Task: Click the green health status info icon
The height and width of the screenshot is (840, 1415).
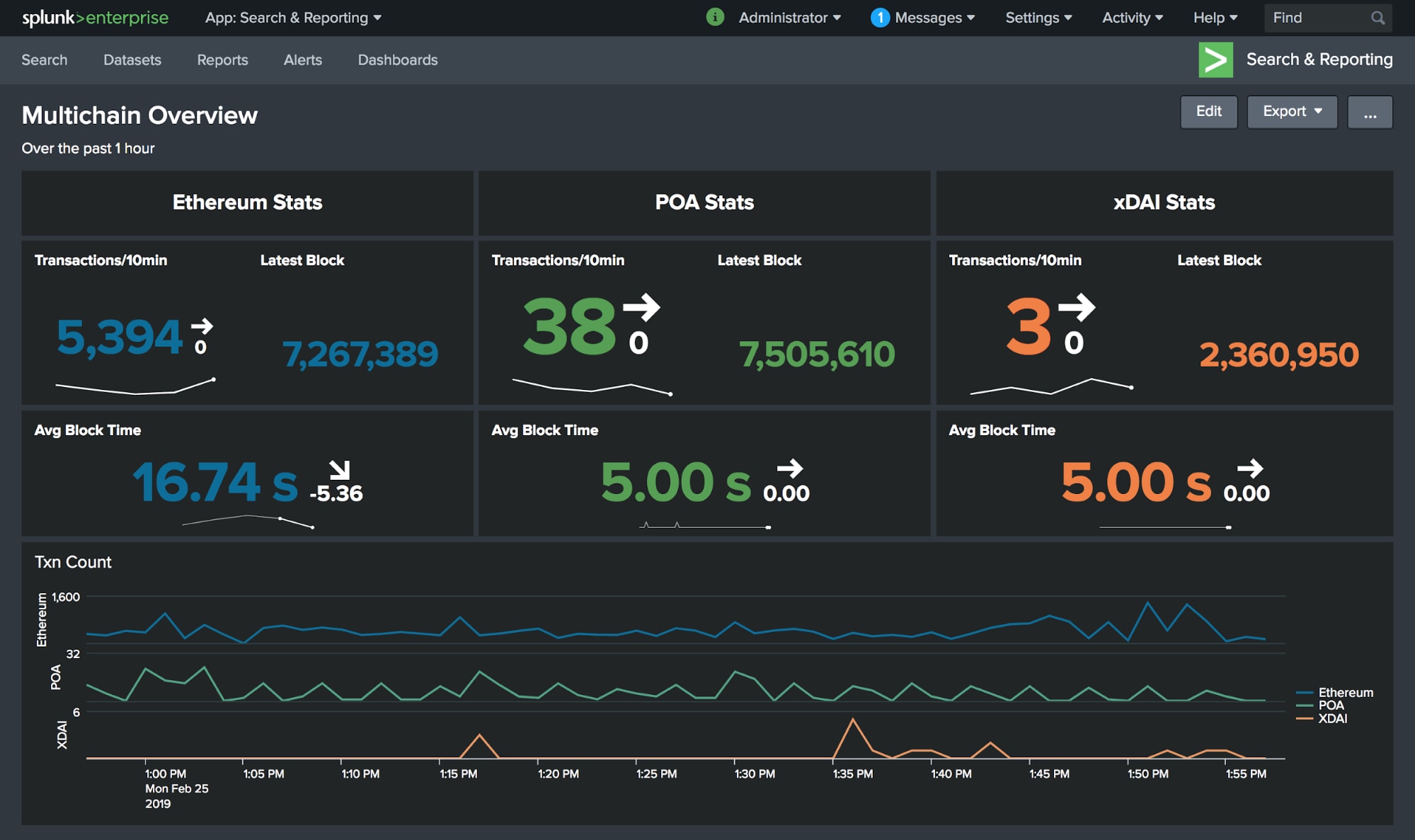Action: 715,17
